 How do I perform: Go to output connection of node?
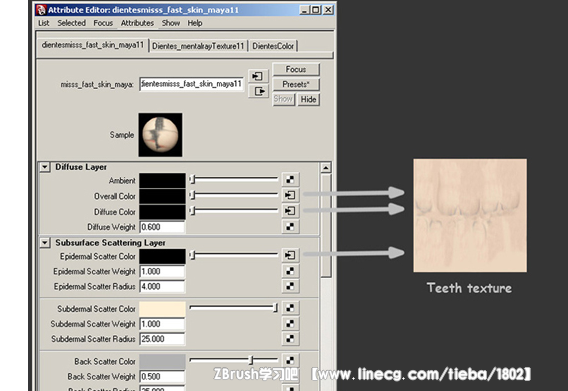tap(258, 91)
